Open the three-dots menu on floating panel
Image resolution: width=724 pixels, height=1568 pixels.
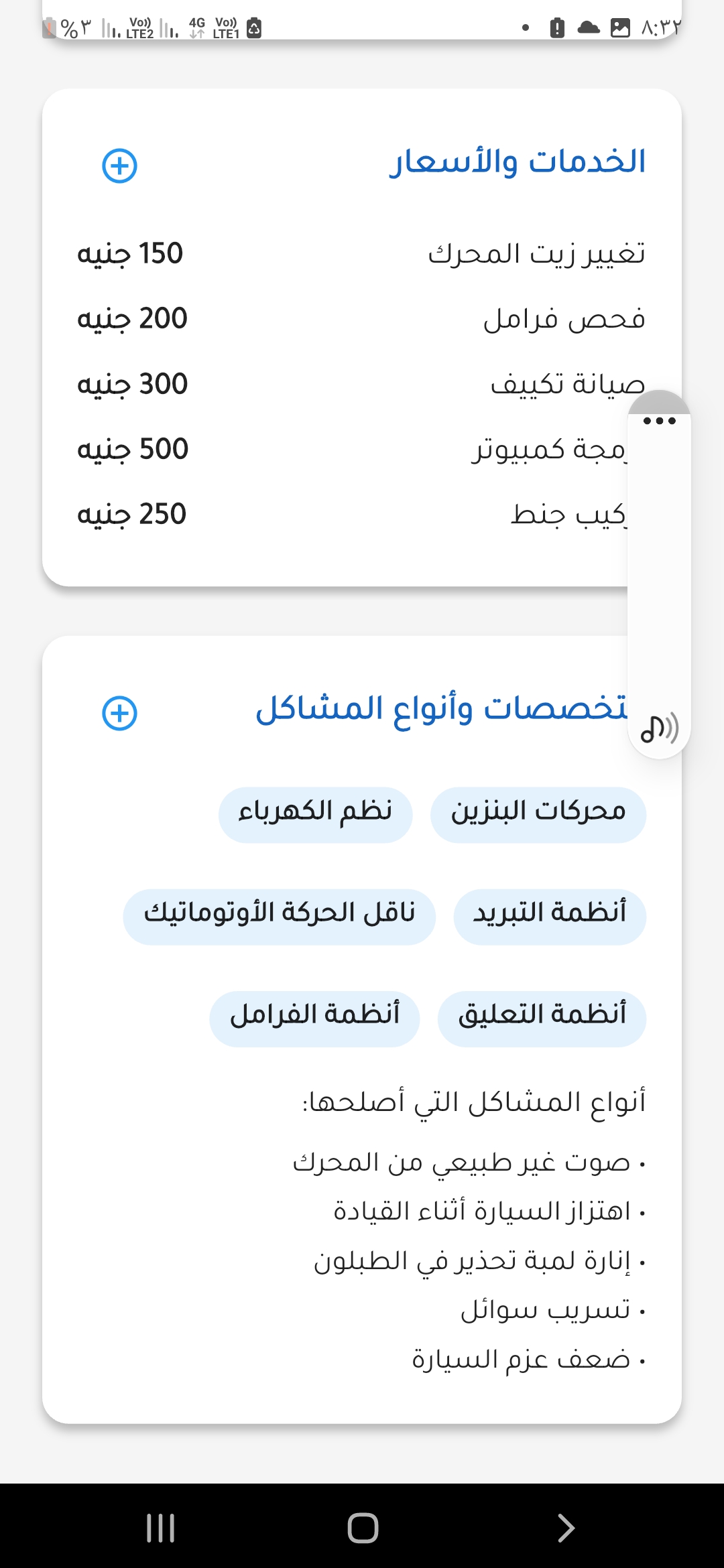[x=659, y=421]
